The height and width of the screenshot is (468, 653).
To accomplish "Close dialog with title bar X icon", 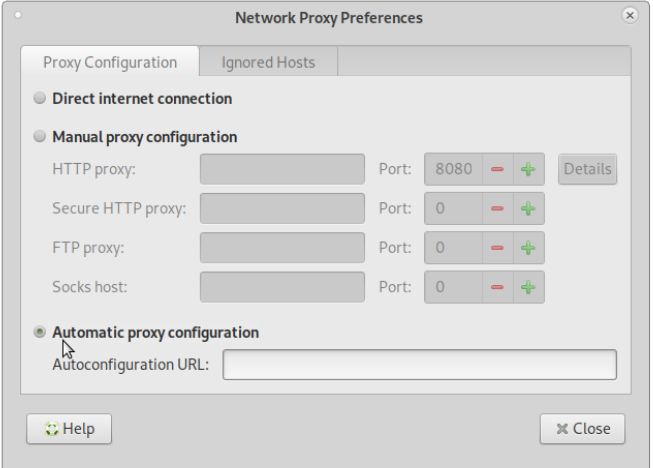I will click(x=630, y=15).
